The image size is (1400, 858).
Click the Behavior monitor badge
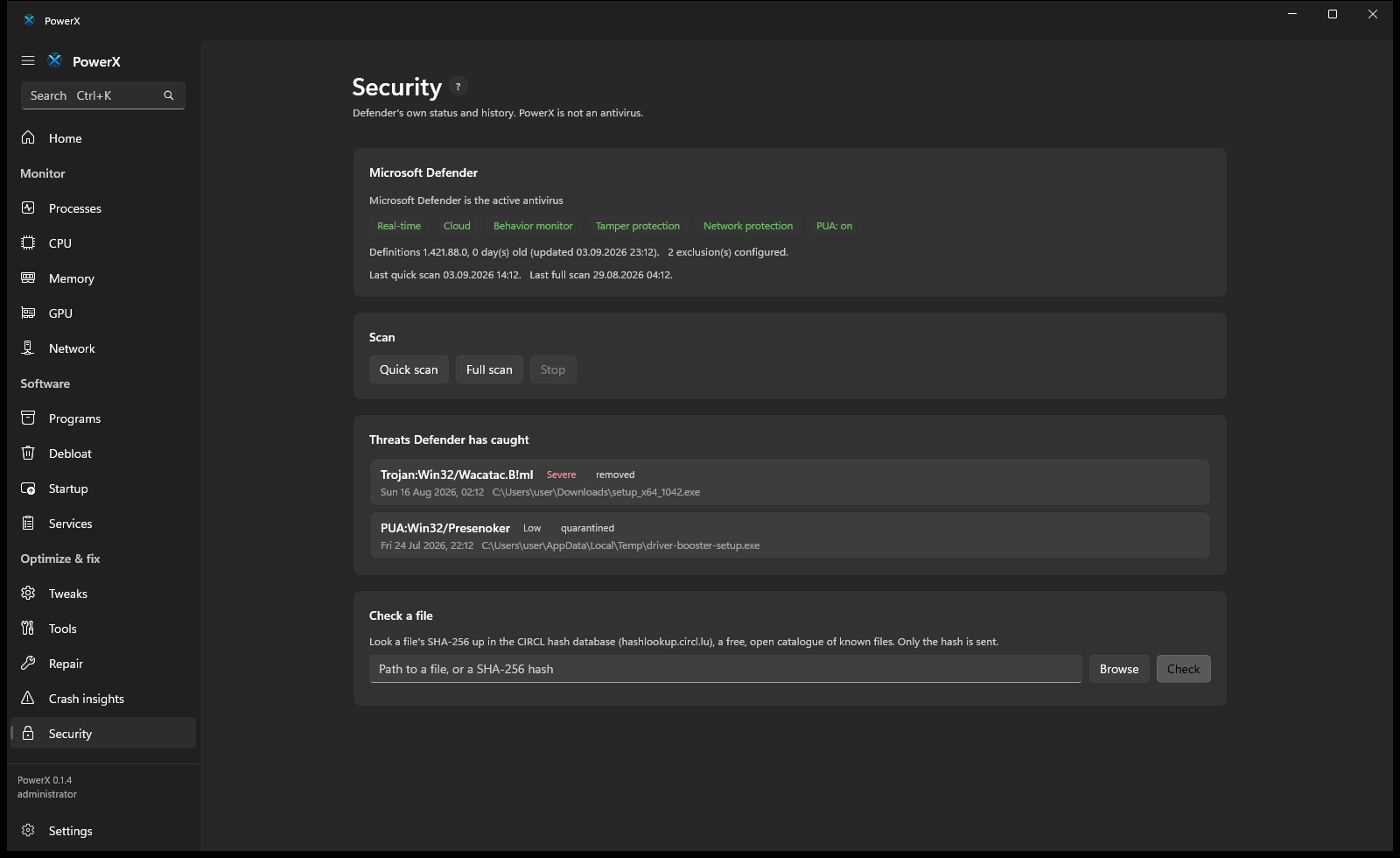533,226
